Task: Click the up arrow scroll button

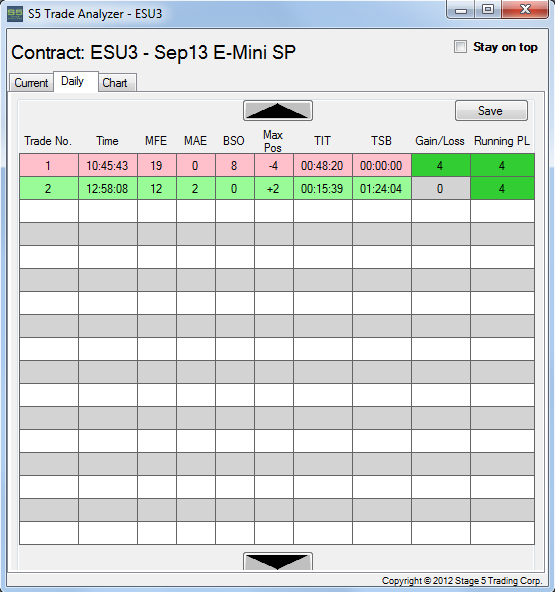Action: click(278, 111)
